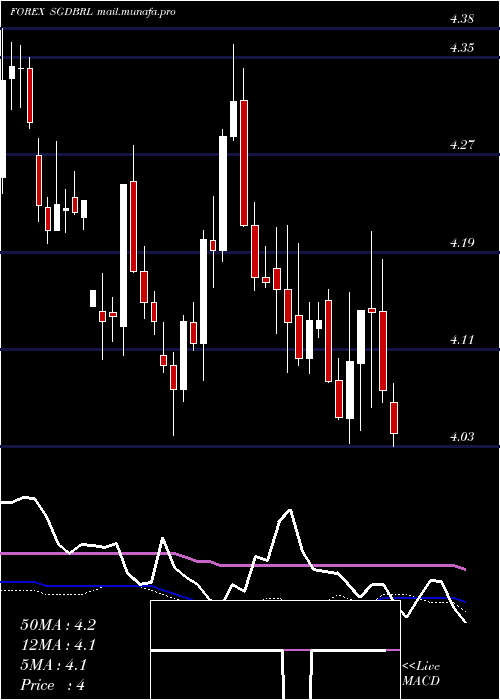This screenshot has height=700, width=500.
Task: Click the '12MA : 4.1' reading
Action: click(58, 645)
